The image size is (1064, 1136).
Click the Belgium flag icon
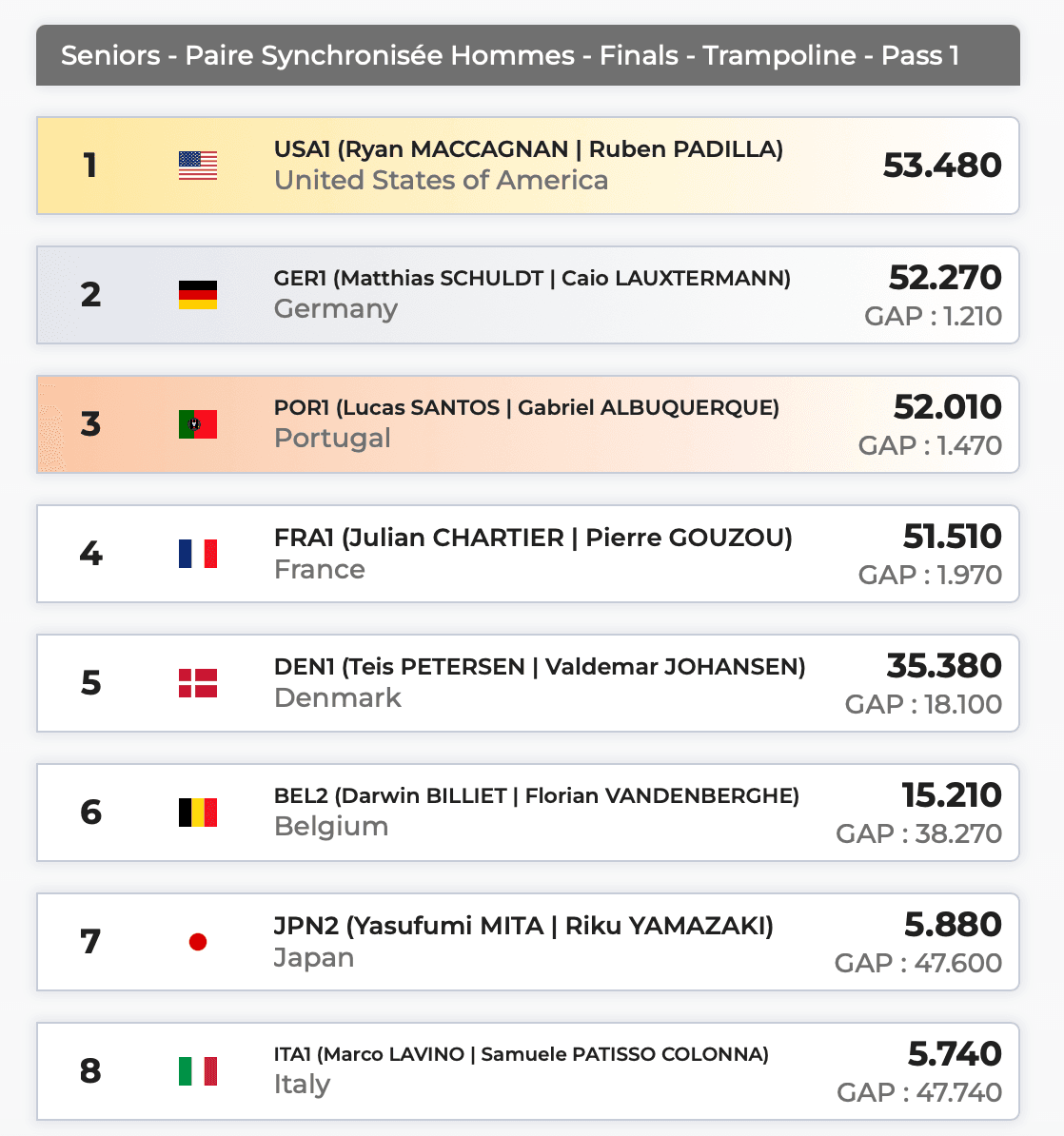(x=198, y=813)
